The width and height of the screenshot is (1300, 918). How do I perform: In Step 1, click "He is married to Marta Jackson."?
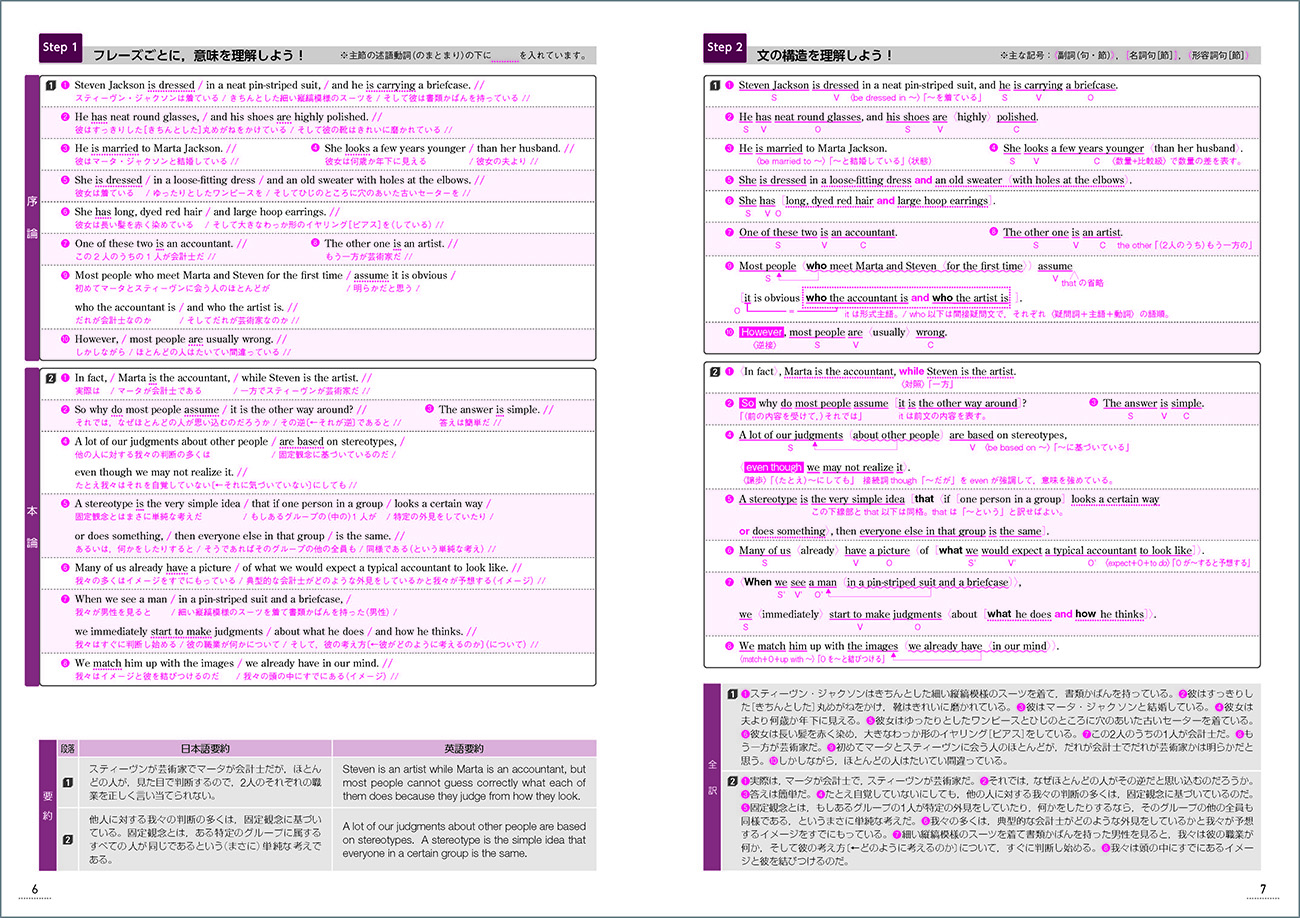click(148, 148)
